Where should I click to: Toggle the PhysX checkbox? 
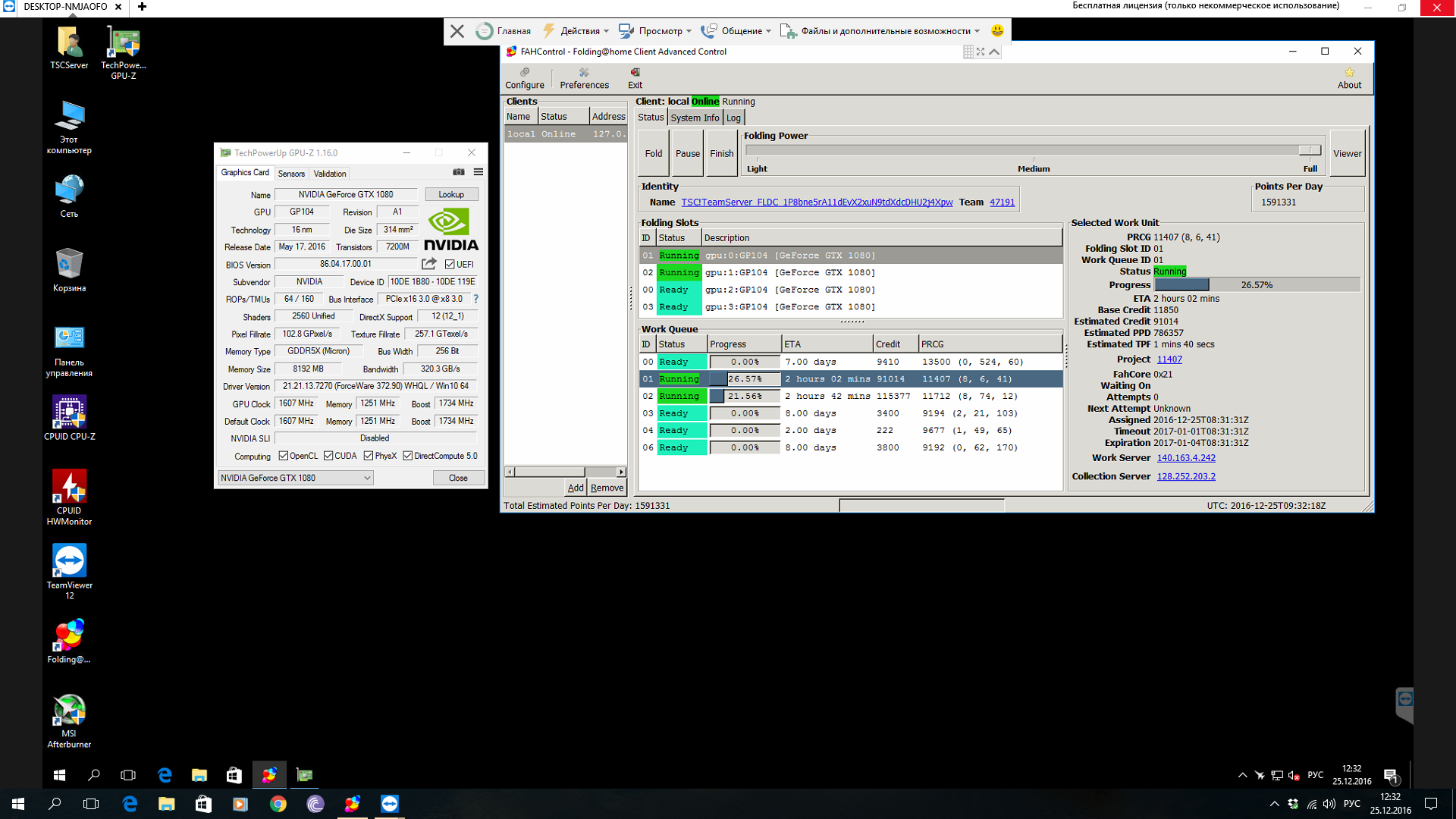[369, 456]
